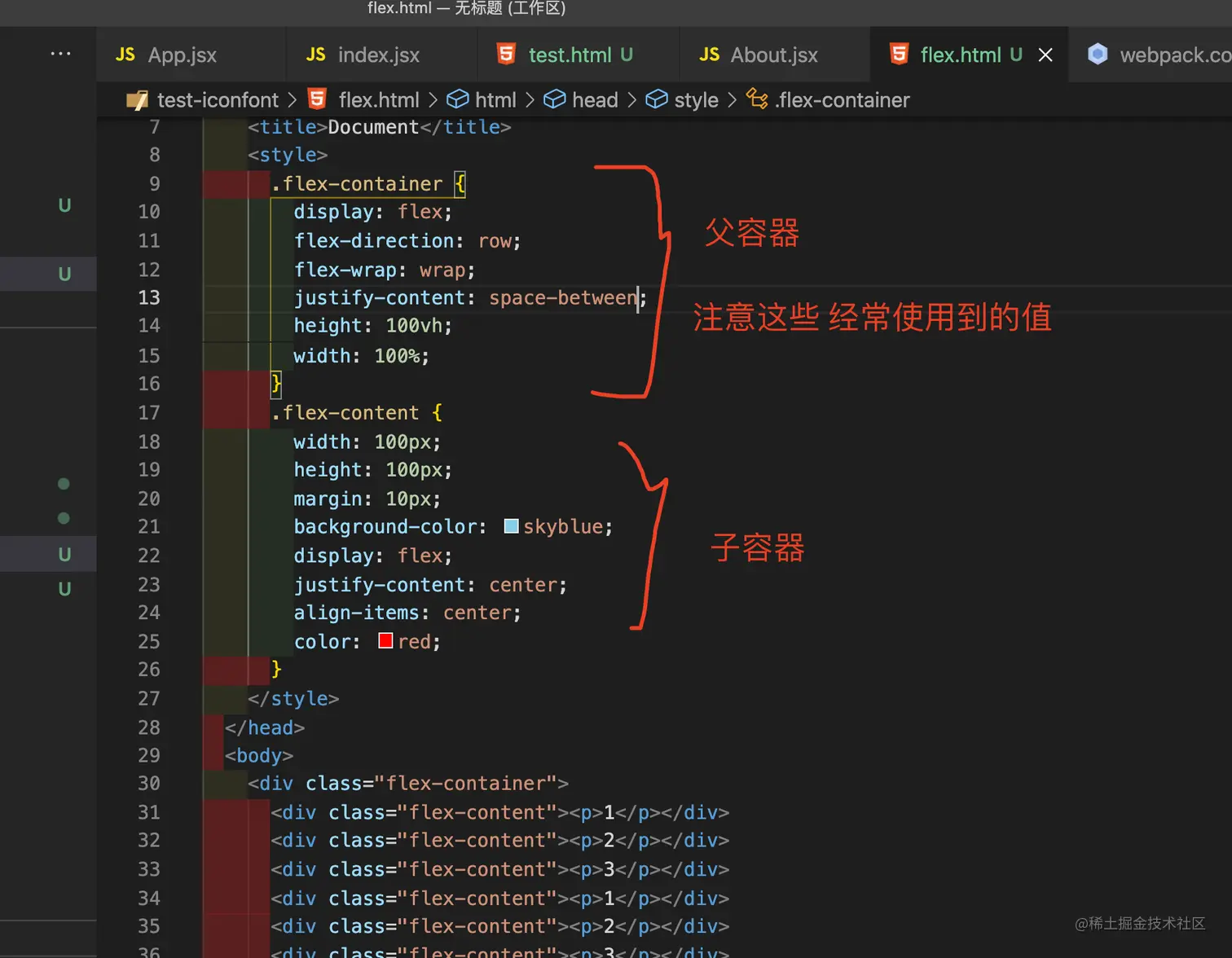Click 'color' property on line 25
The image size is (1232, 958).
click(x=323, y=642)
